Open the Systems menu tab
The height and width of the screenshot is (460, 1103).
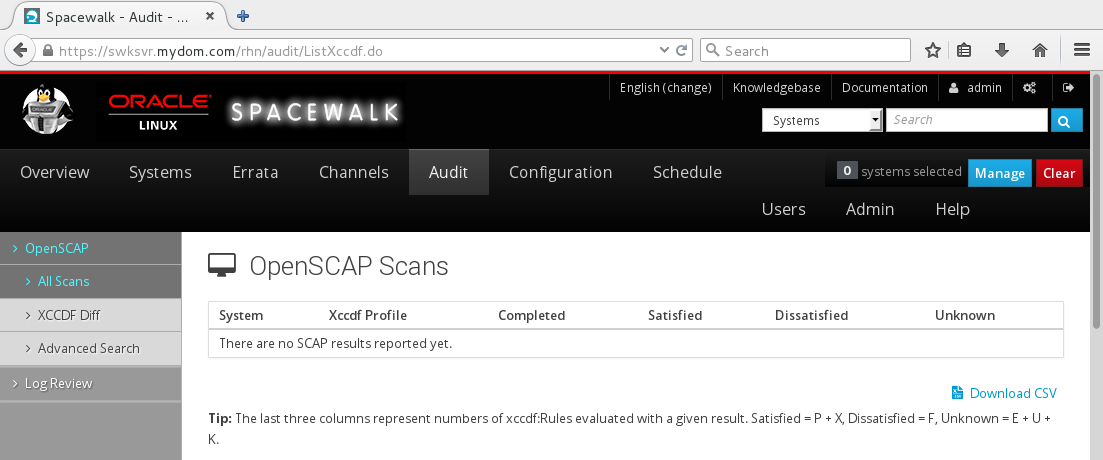[x=160, y=172]
